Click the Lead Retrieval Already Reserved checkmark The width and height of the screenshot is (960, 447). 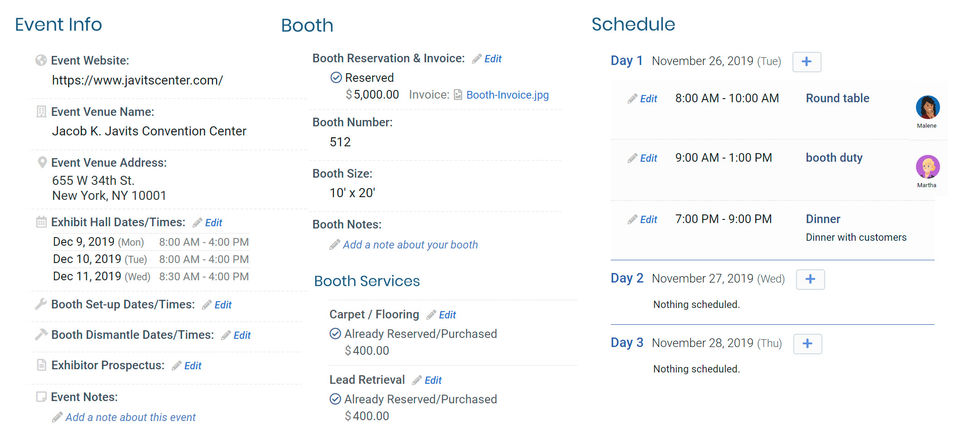tap(336, 399)
